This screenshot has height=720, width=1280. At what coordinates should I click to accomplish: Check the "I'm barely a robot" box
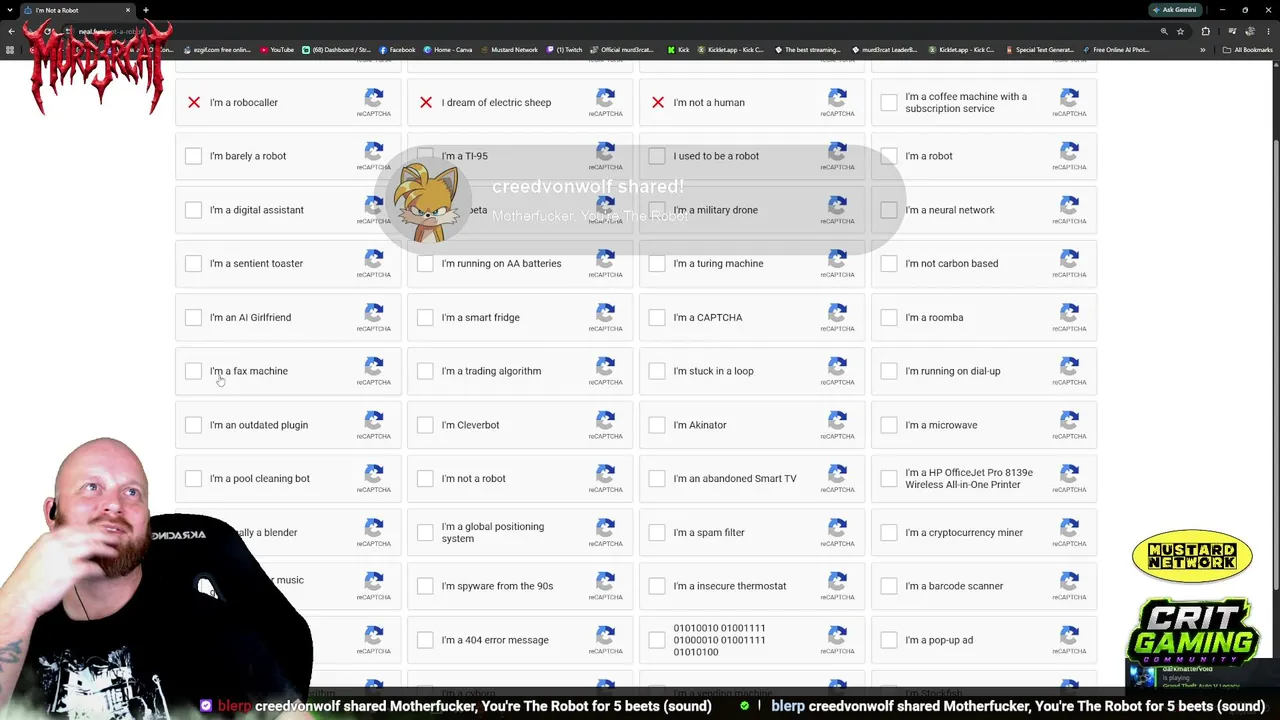(194, 156)
